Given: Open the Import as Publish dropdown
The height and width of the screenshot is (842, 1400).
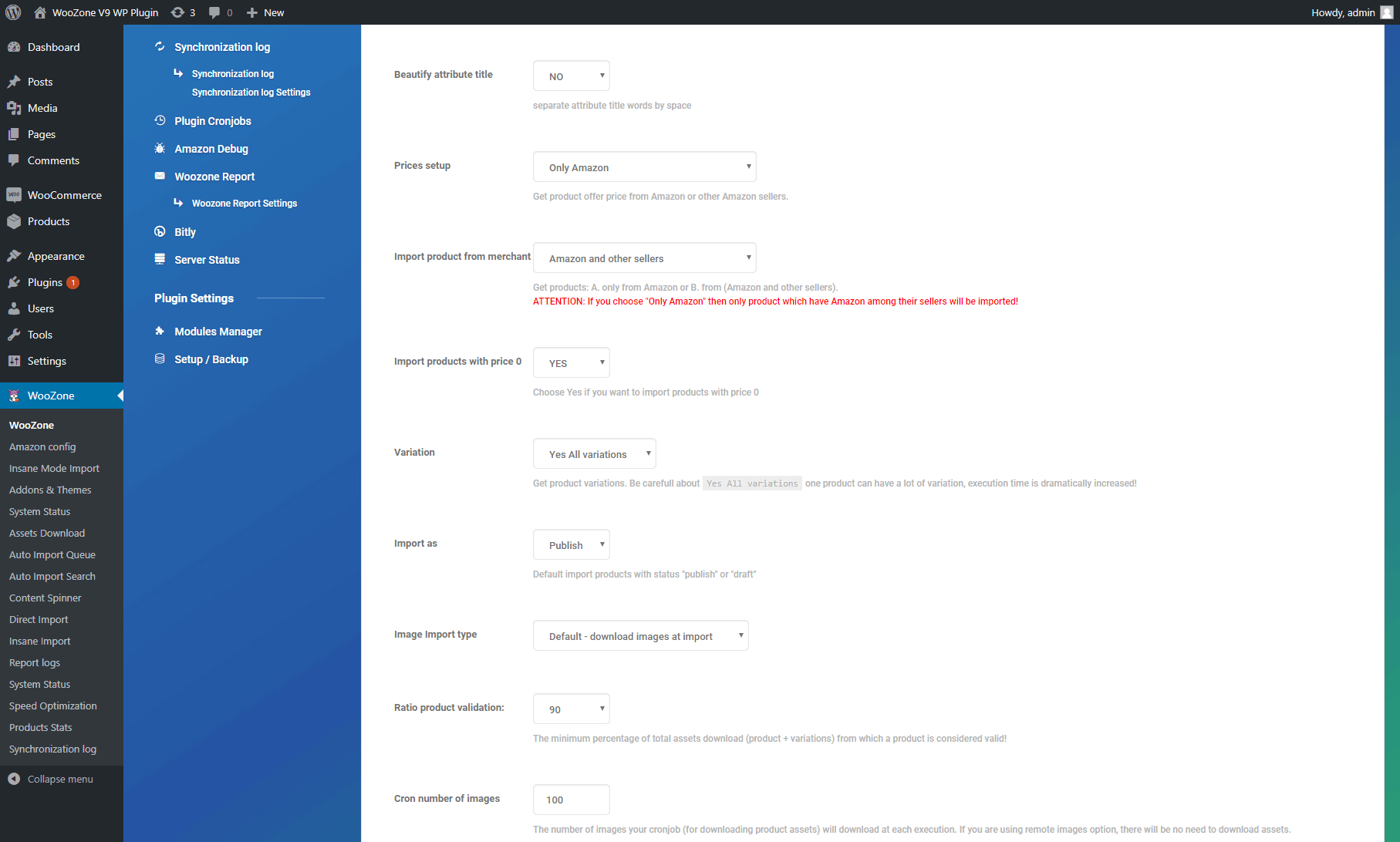Looking at the screenshot, I should click(572, 544).
